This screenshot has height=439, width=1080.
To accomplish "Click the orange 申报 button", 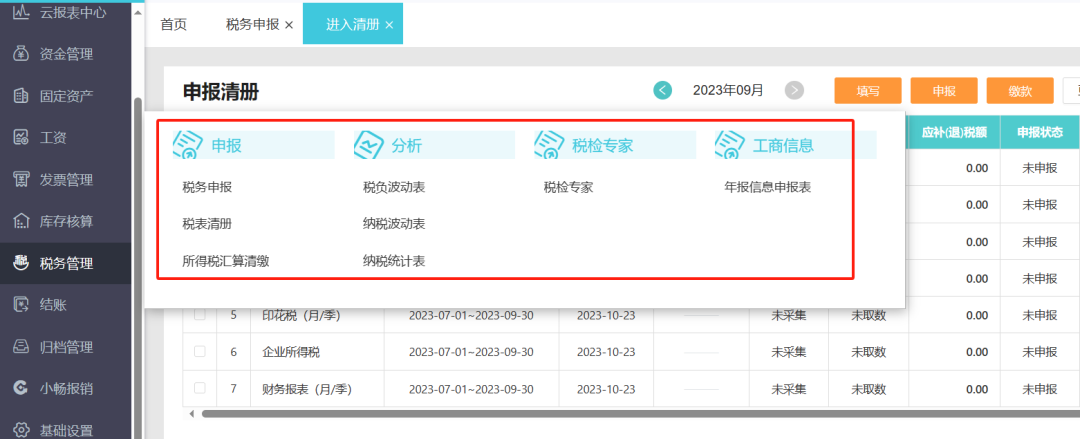I will tap(944, 90).
